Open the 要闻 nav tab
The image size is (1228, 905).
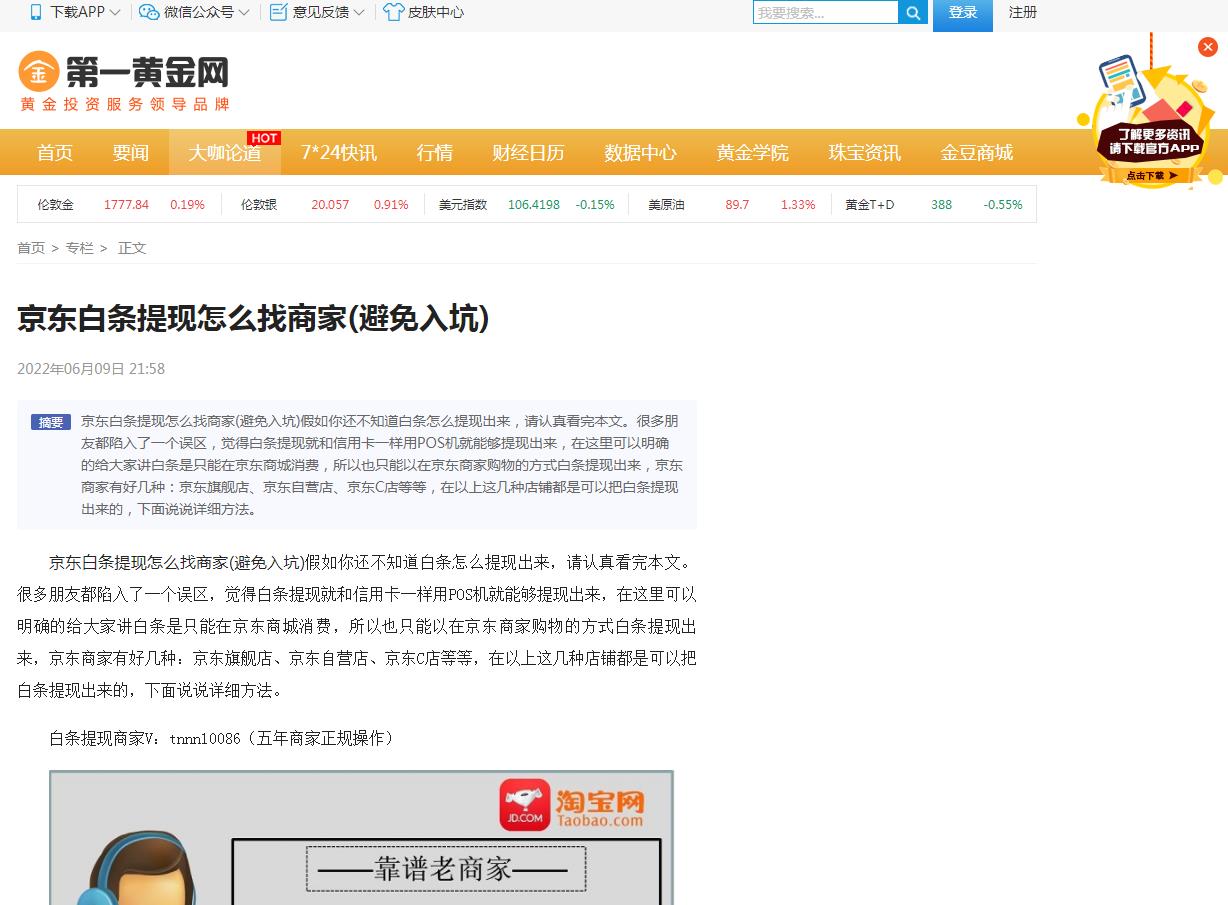point(131,152)
